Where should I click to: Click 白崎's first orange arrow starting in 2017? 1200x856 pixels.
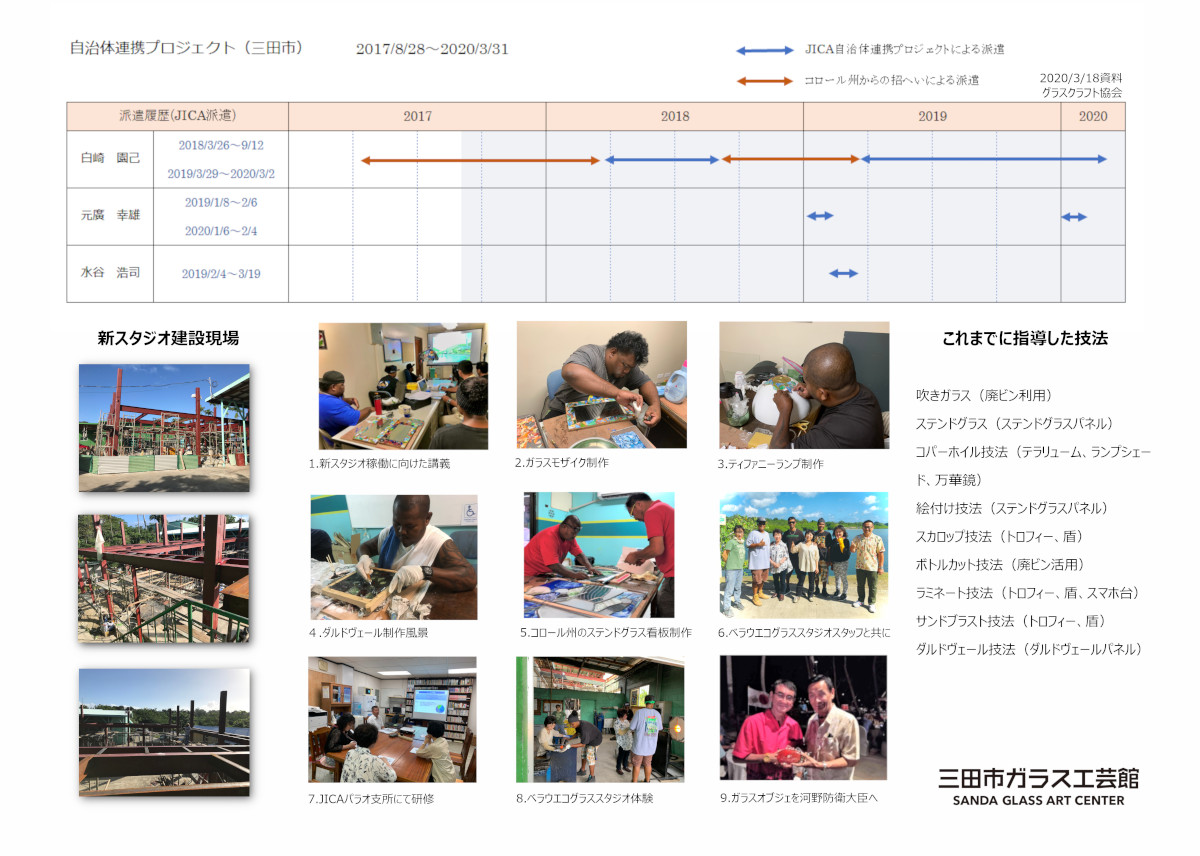point(480,160)
